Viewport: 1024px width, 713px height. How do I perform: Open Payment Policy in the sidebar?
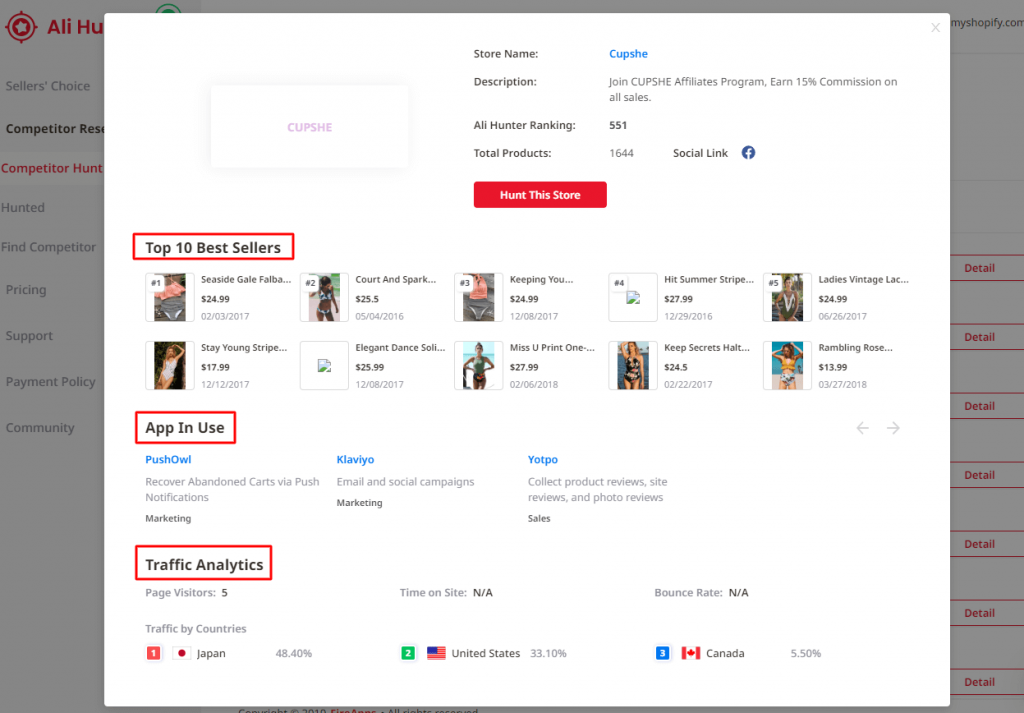50,382
